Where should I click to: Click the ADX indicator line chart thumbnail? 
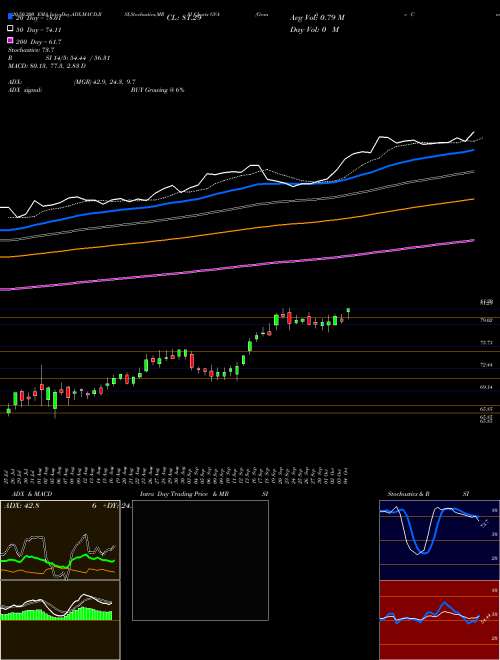tap(60, 540)
